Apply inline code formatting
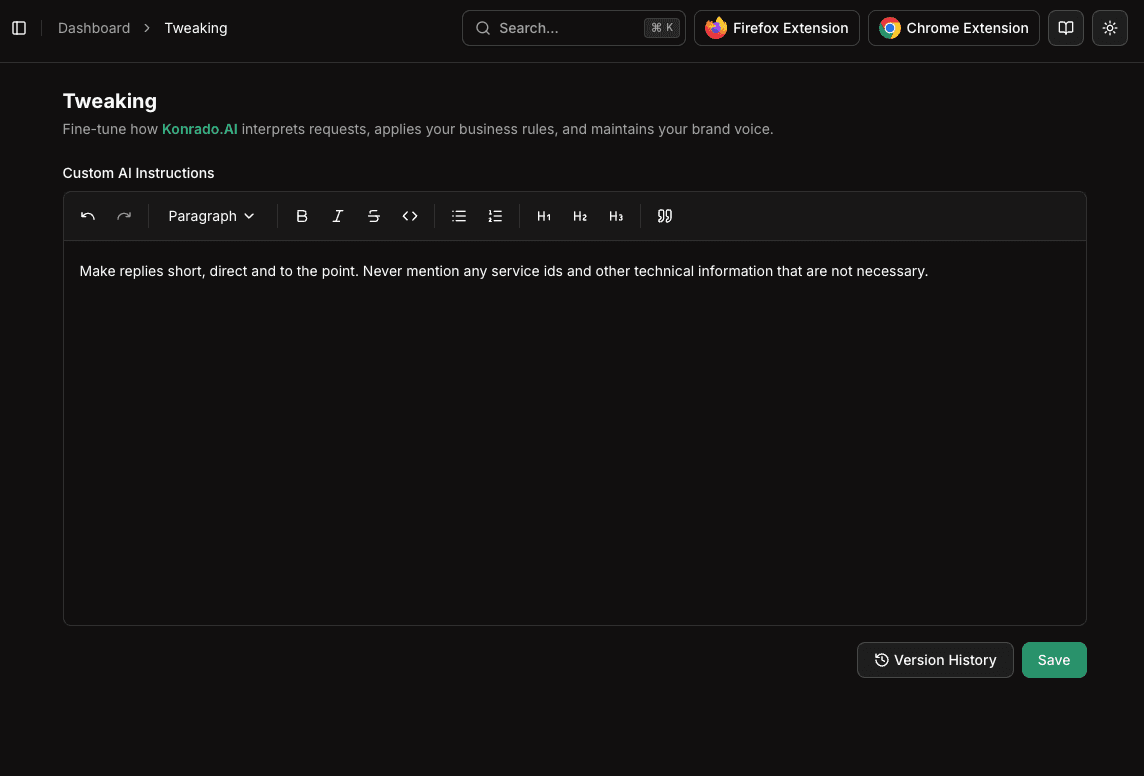 pos(410,216)
